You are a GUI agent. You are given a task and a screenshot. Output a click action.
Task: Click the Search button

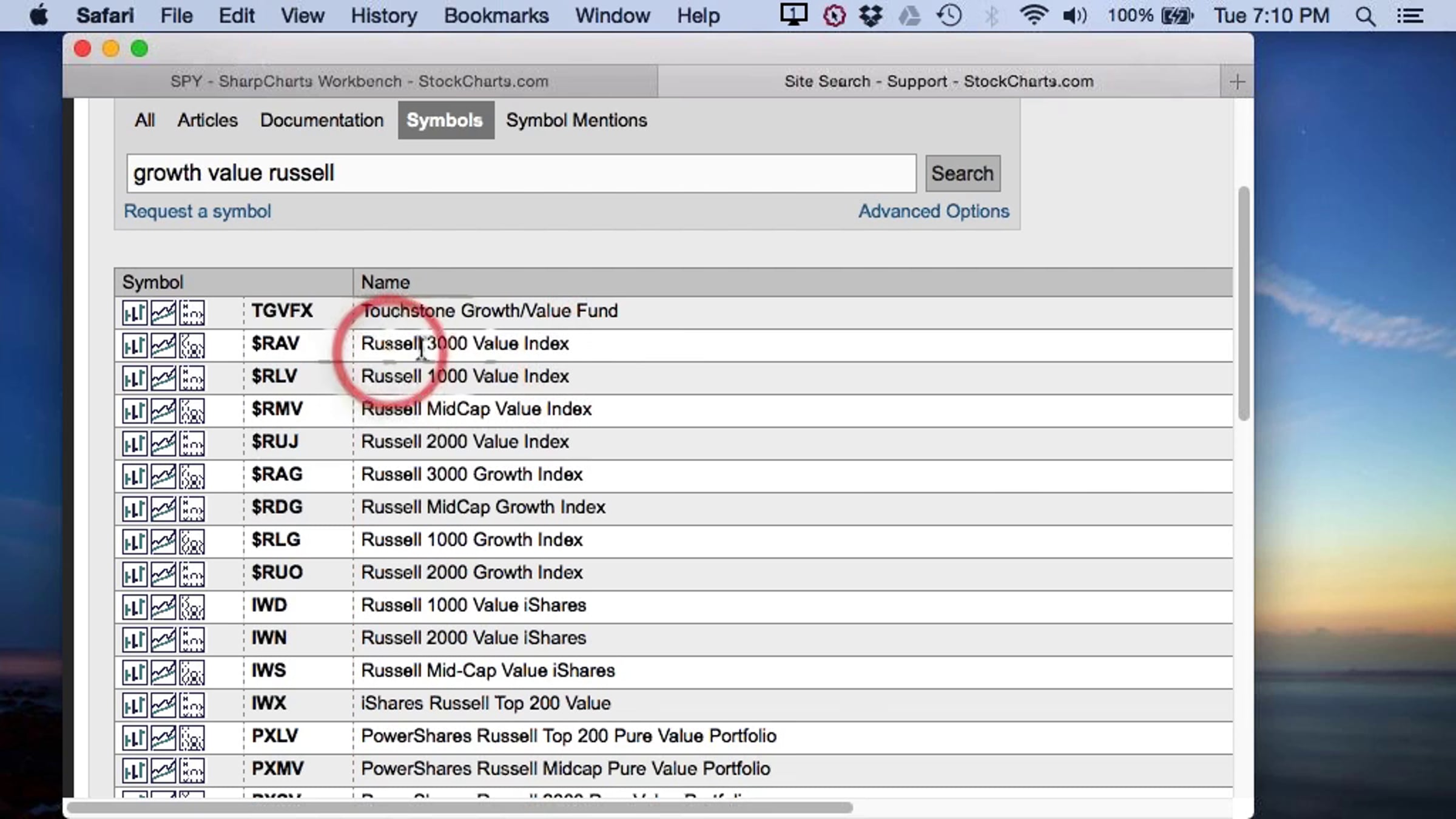962,174
